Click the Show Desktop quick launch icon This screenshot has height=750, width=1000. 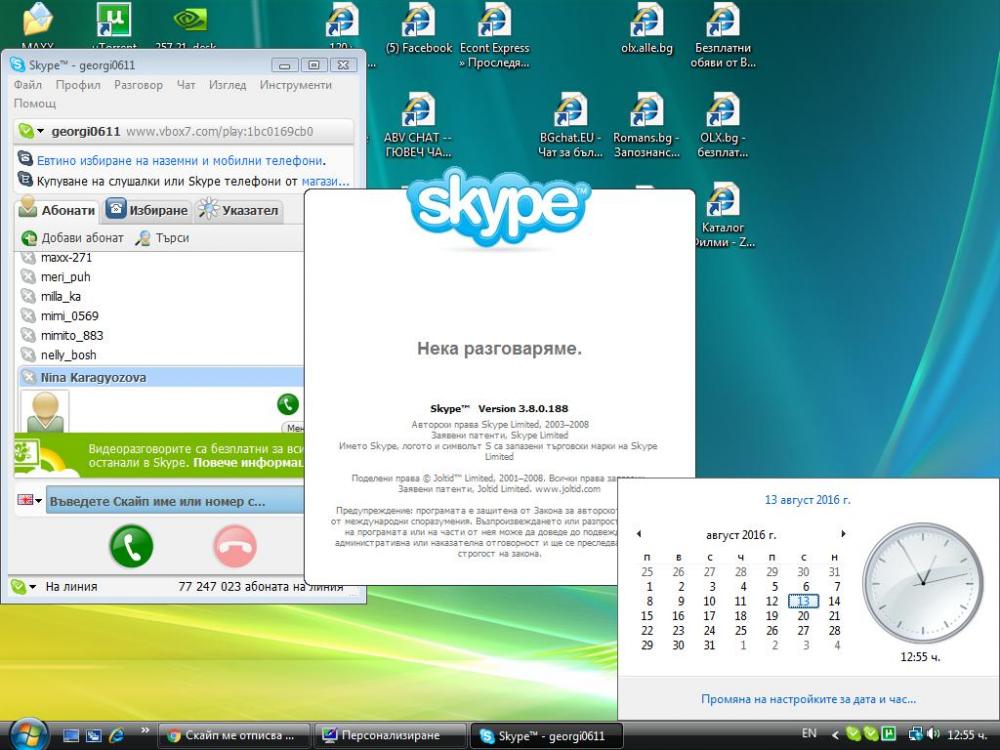coord(71,735)
